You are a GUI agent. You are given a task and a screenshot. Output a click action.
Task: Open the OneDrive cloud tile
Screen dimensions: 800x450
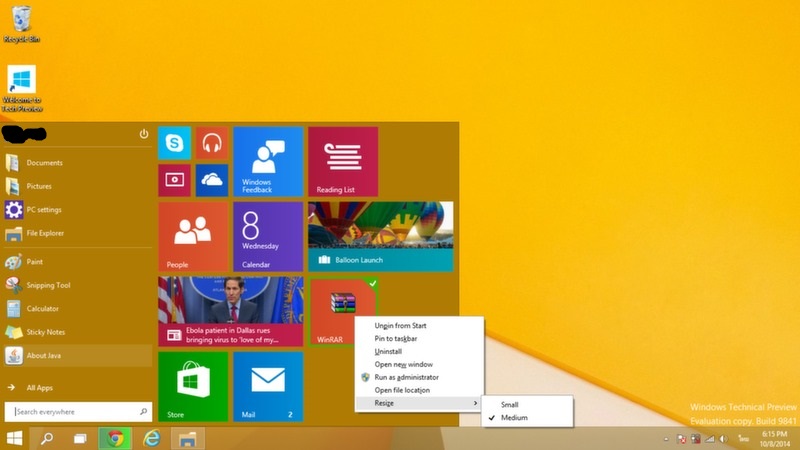coord(212,180)
